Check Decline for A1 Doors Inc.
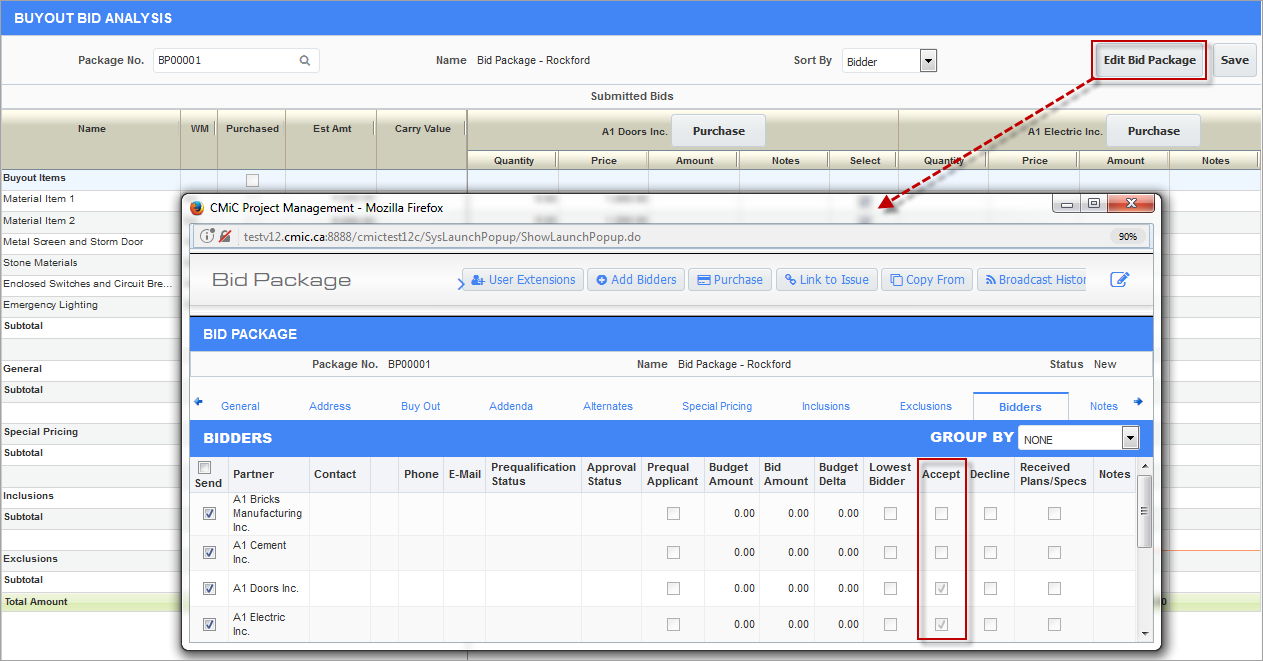 pos(990,589)
